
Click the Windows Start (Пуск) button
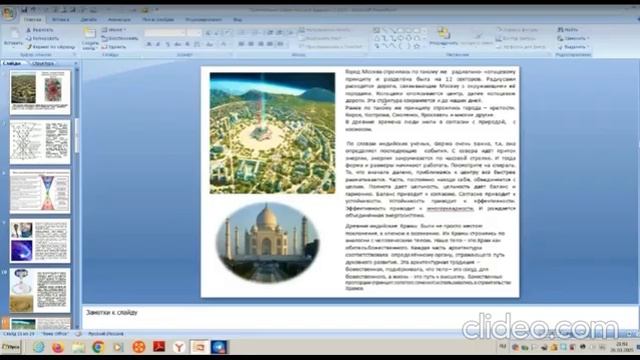pyautogui.click(x=11, y=347)
